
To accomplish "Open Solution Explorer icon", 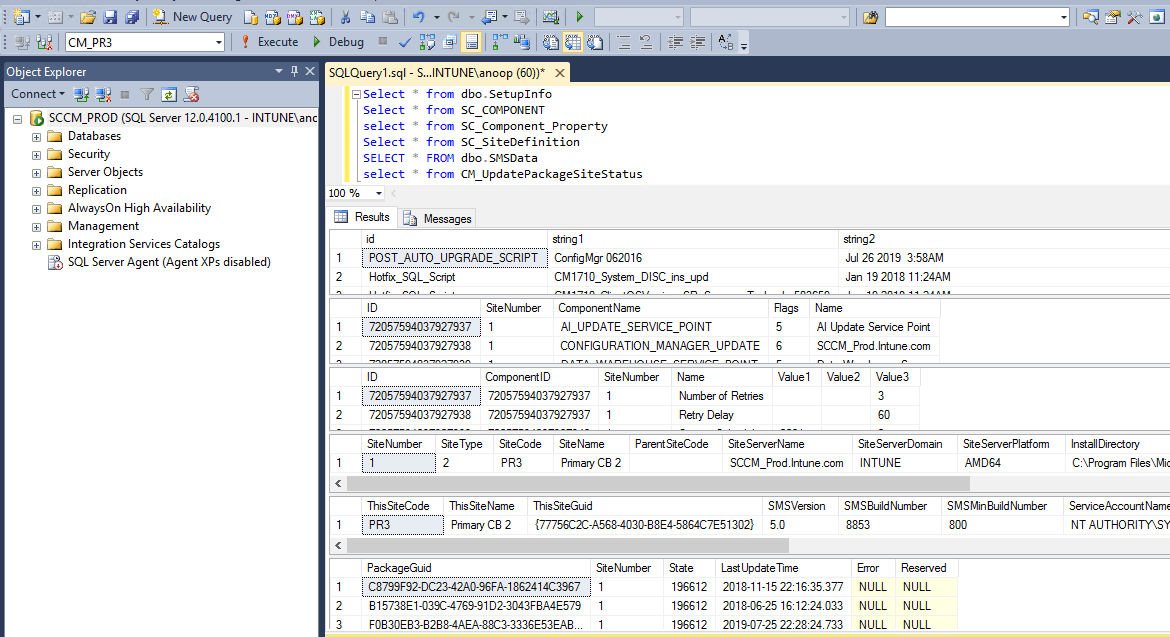I will [x=1090, y=16].
